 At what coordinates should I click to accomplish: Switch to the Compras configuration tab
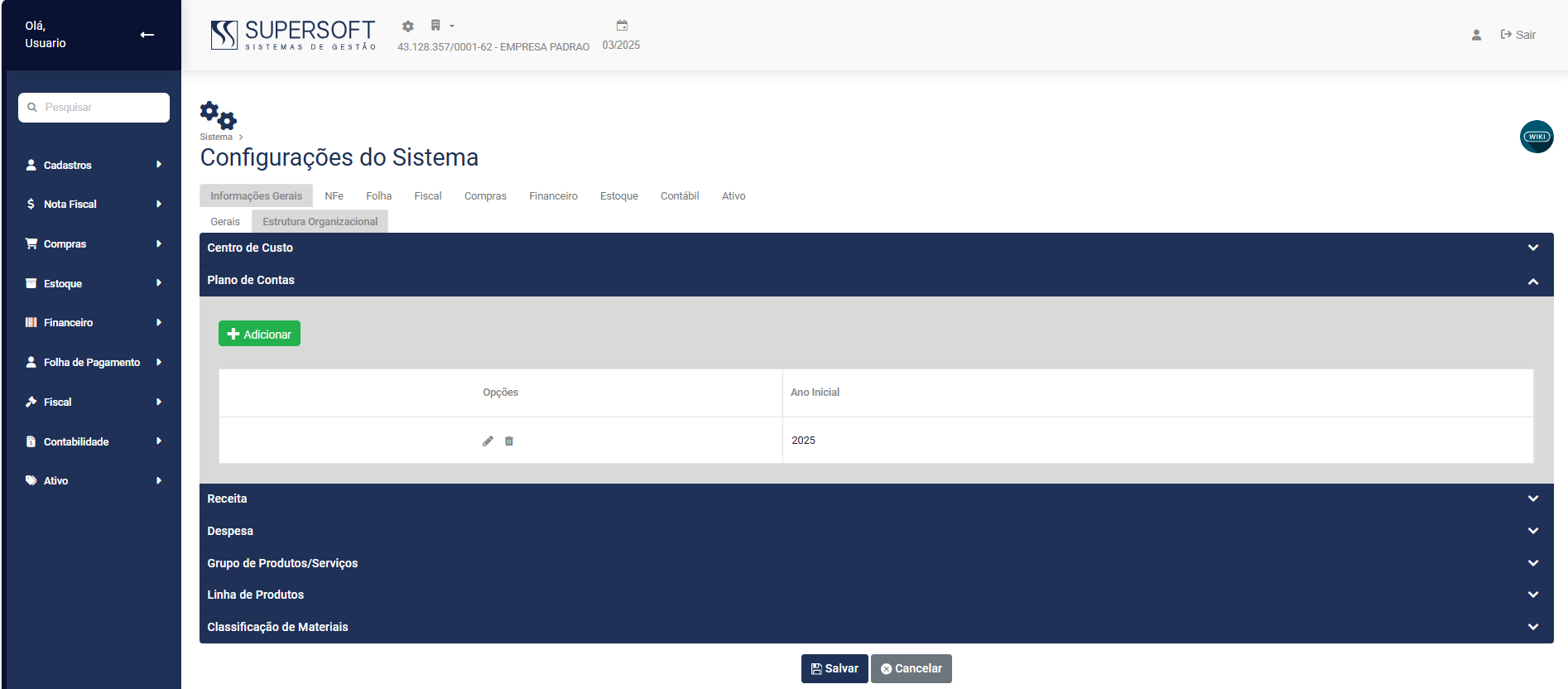485,196
